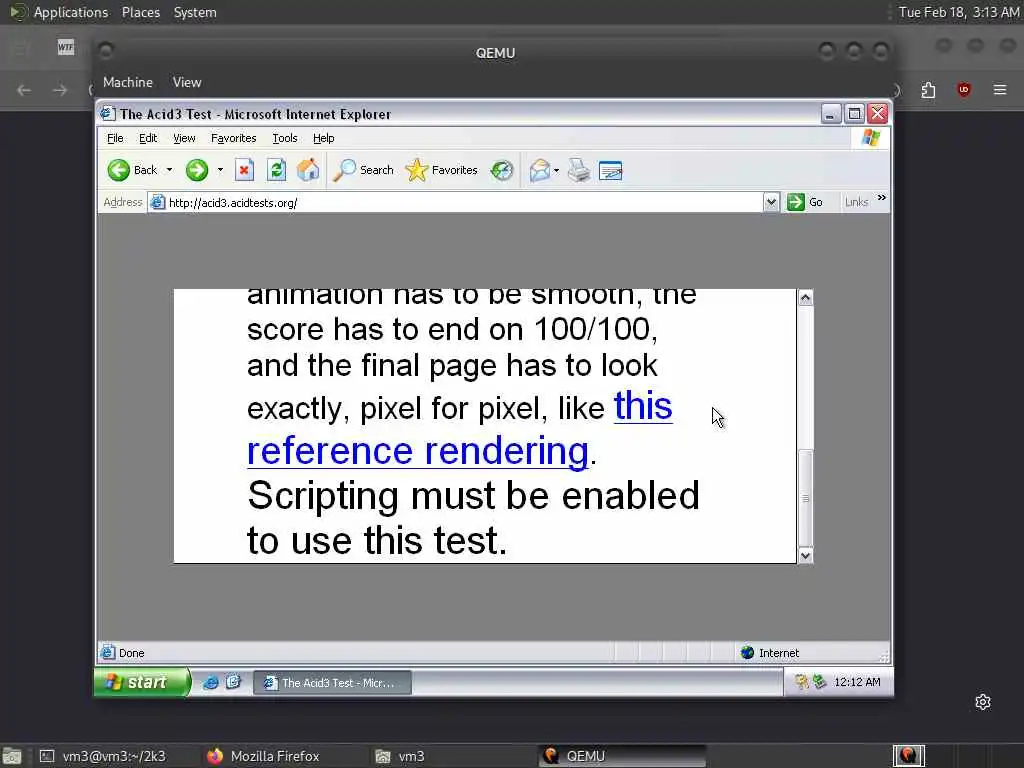1024x768 pixels.
Task: Click the uBlock Origin shield icon
Action: pos(963,89)
